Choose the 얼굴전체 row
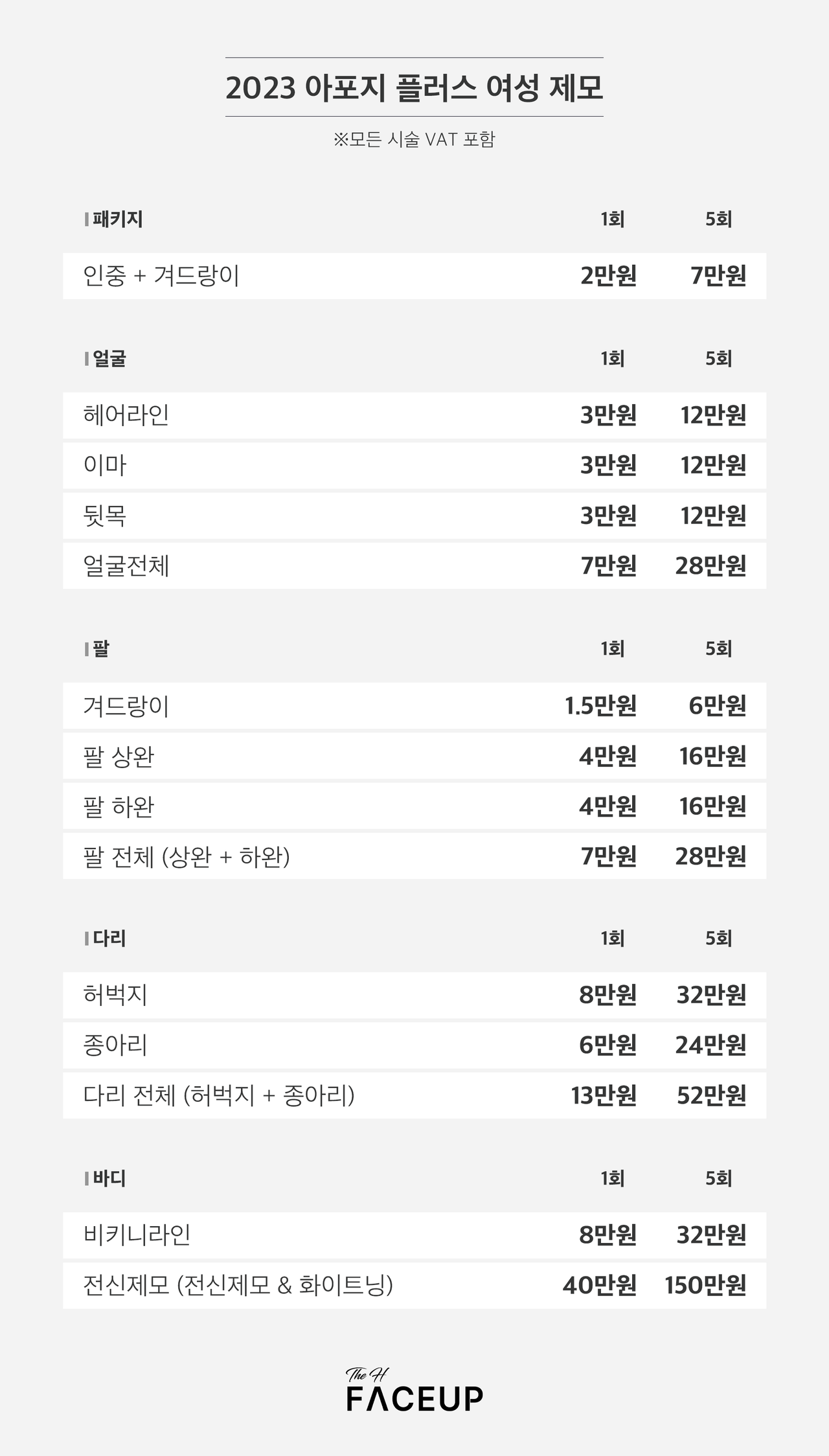This screenshot has width=829, height=1456. click(x=414, y=566)
